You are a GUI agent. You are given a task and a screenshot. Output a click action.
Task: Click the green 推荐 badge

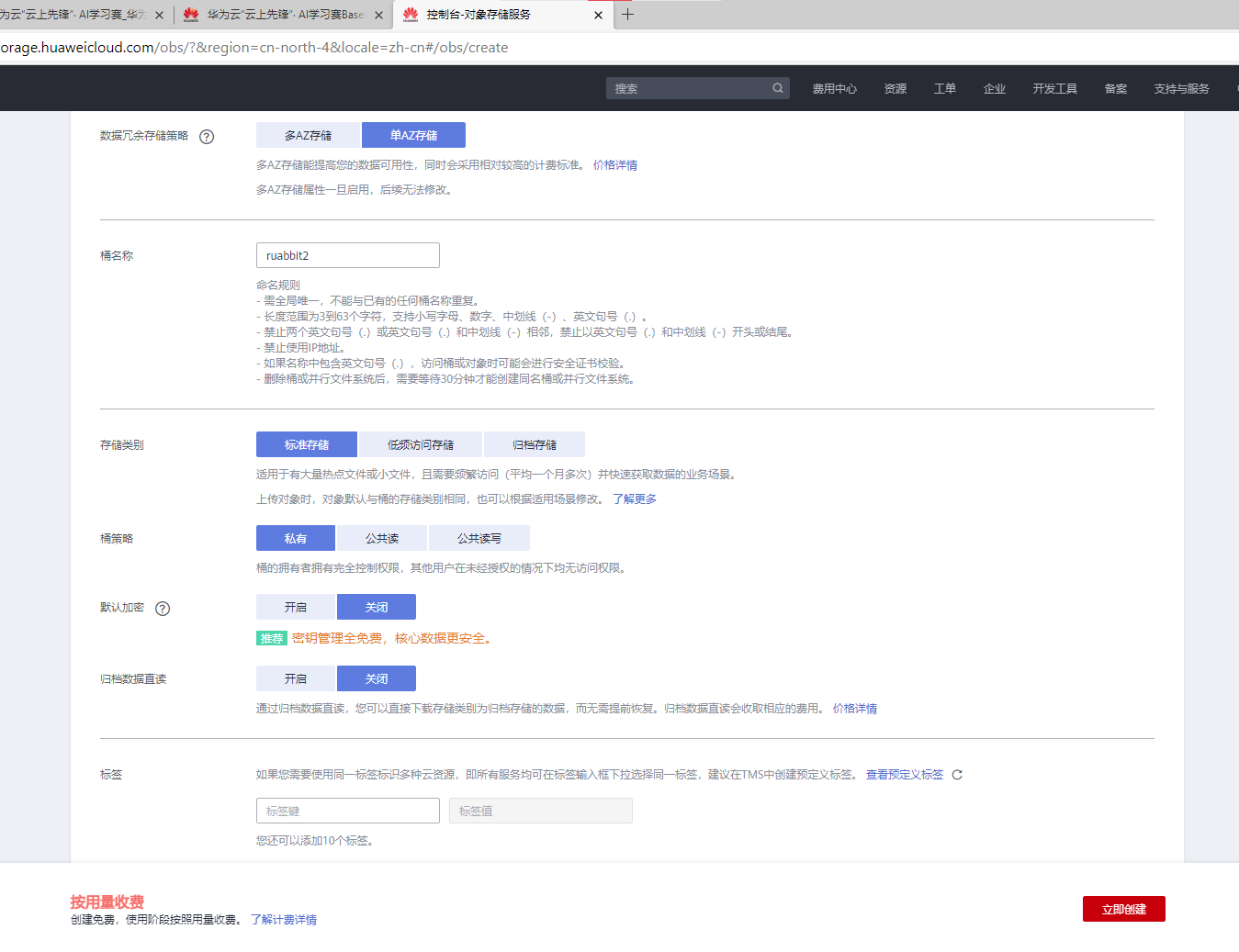[x=272, y=638]
